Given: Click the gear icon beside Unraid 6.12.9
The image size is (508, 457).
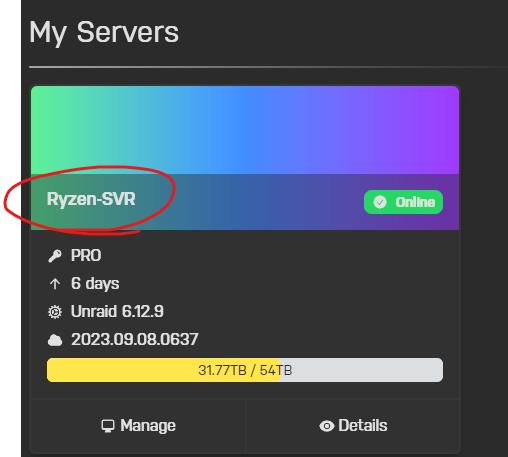Looking at the screenshot, I should [55, 312].
